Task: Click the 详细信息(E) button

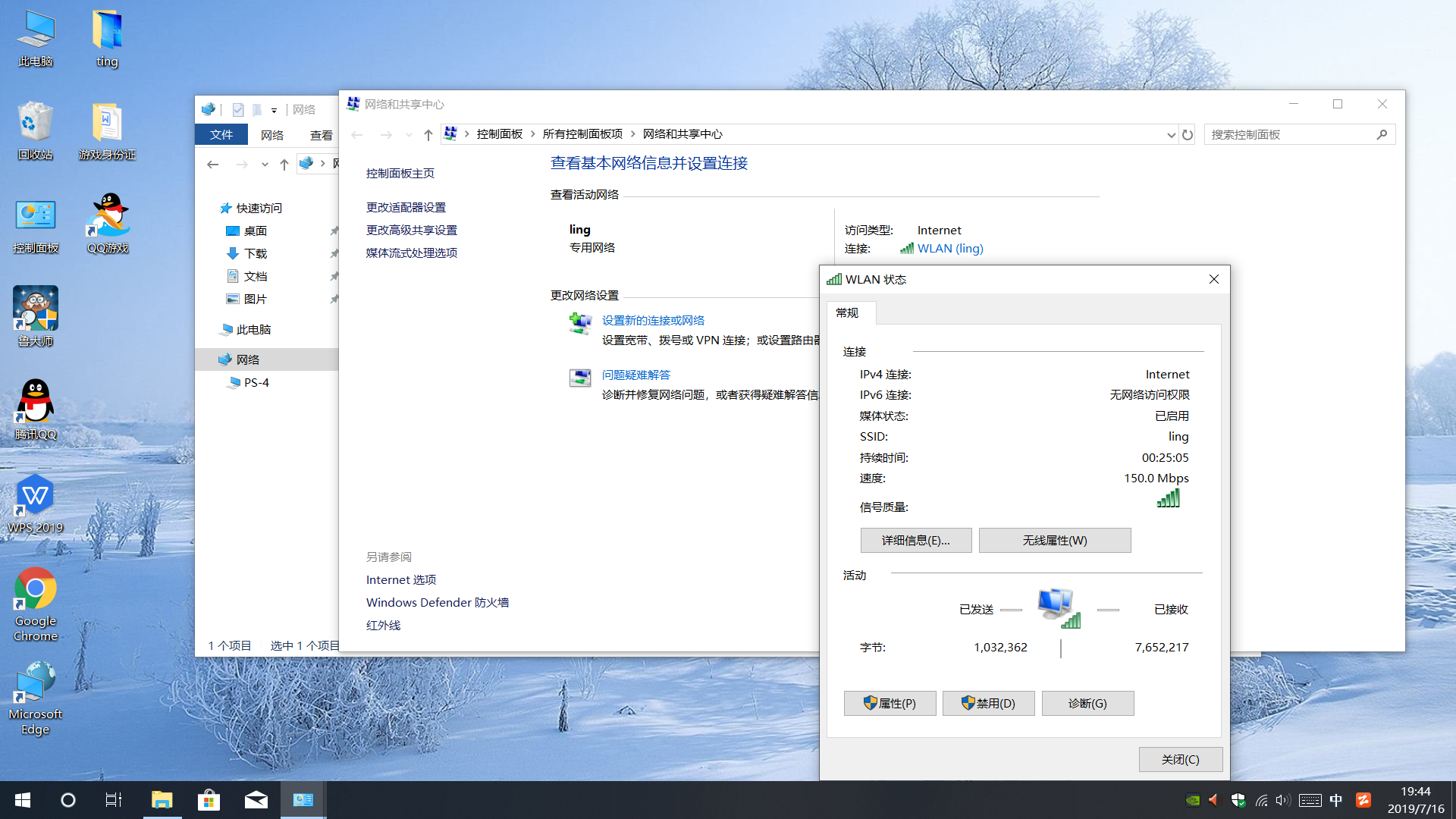Action: pos(915,540)
